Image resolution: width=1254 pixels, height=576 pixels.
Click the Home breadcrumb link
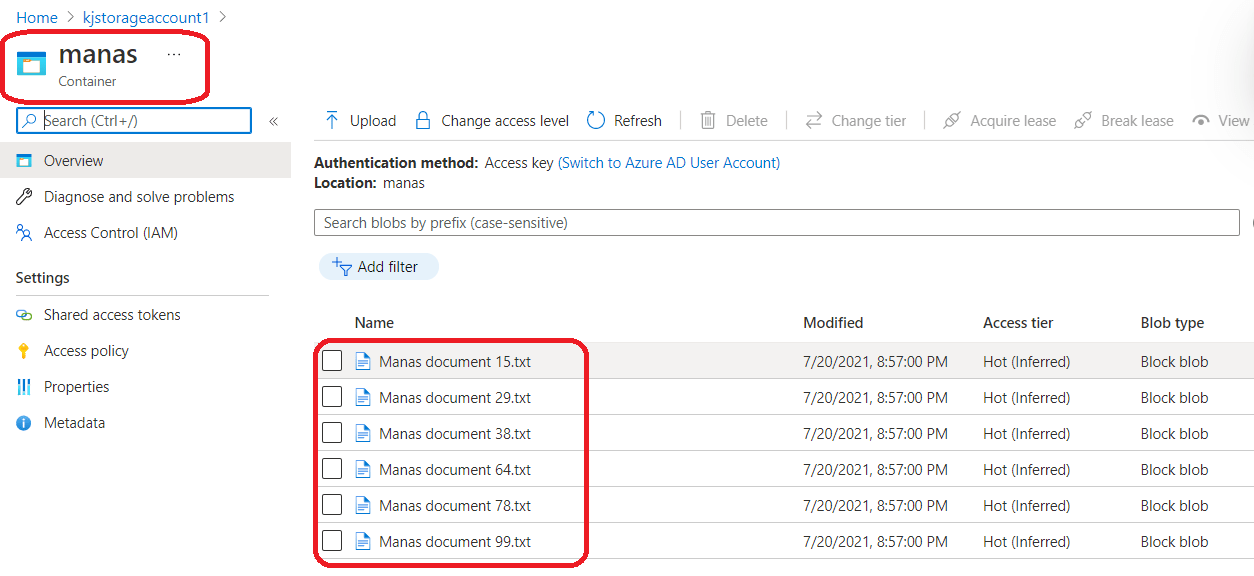pyautogui.click(x=37, y=17)
